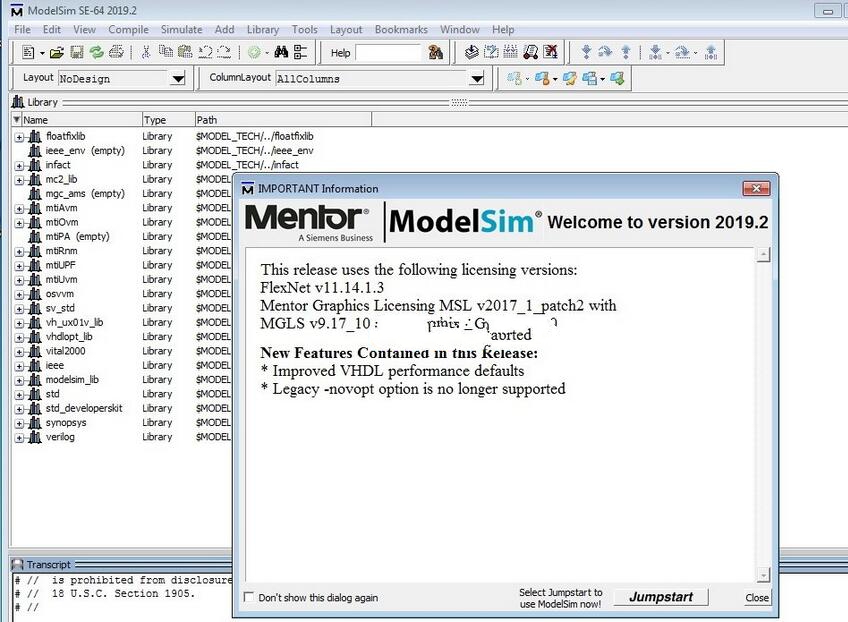Click the Step Over toolbar icon
Screen dimensions: 848x622
(x=605, y=52)
